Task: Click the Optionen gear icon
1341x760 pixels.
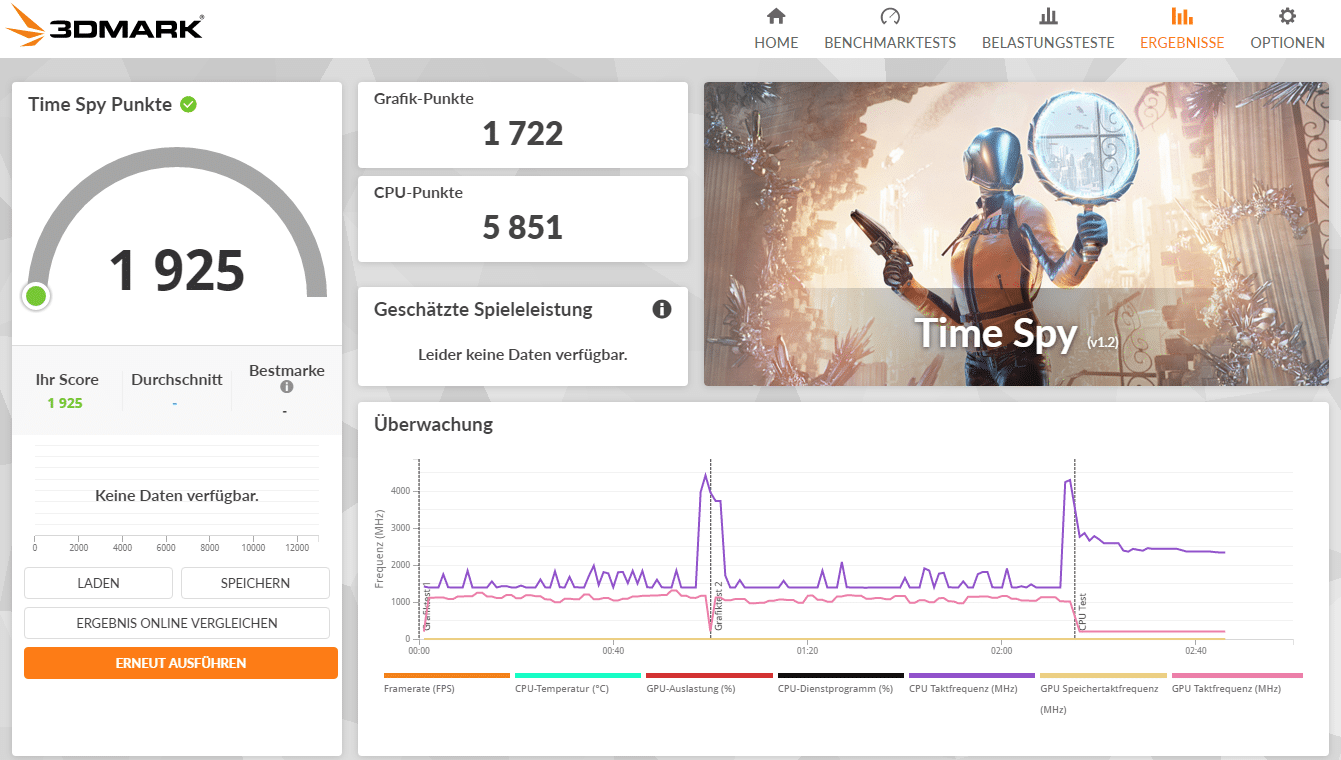Action: point(1287,16)
